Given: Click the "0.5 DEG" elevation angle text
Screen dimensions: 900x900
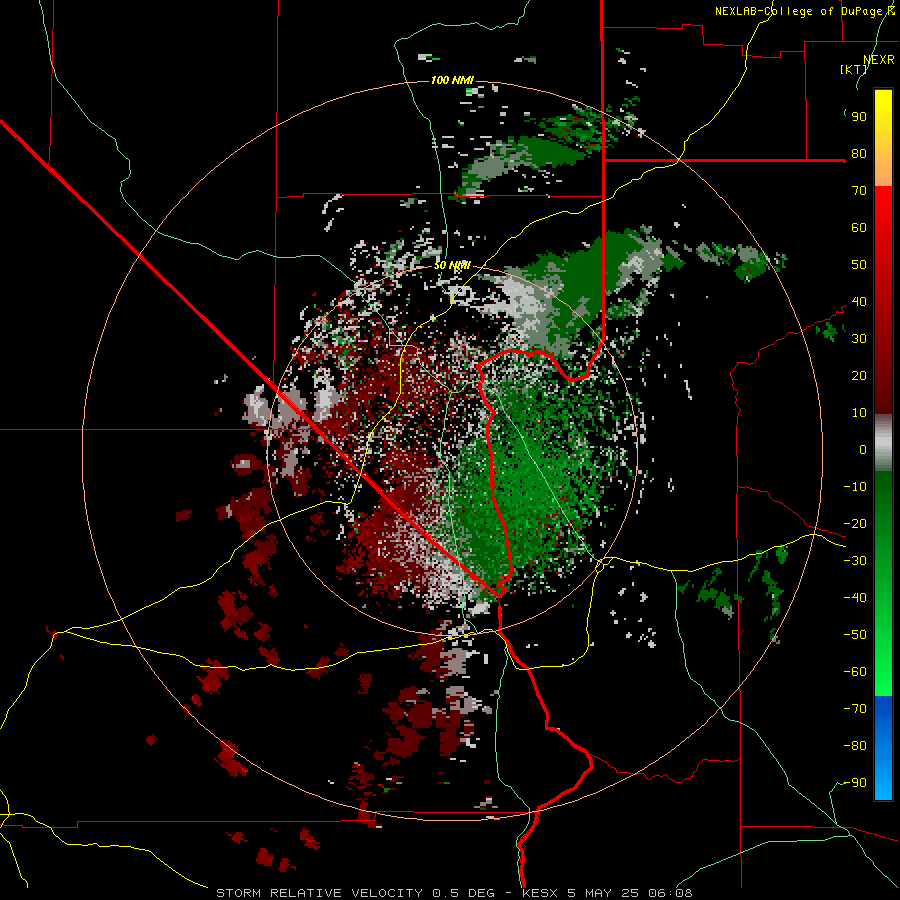Looking at the screenshot, I should coord(462,893).
